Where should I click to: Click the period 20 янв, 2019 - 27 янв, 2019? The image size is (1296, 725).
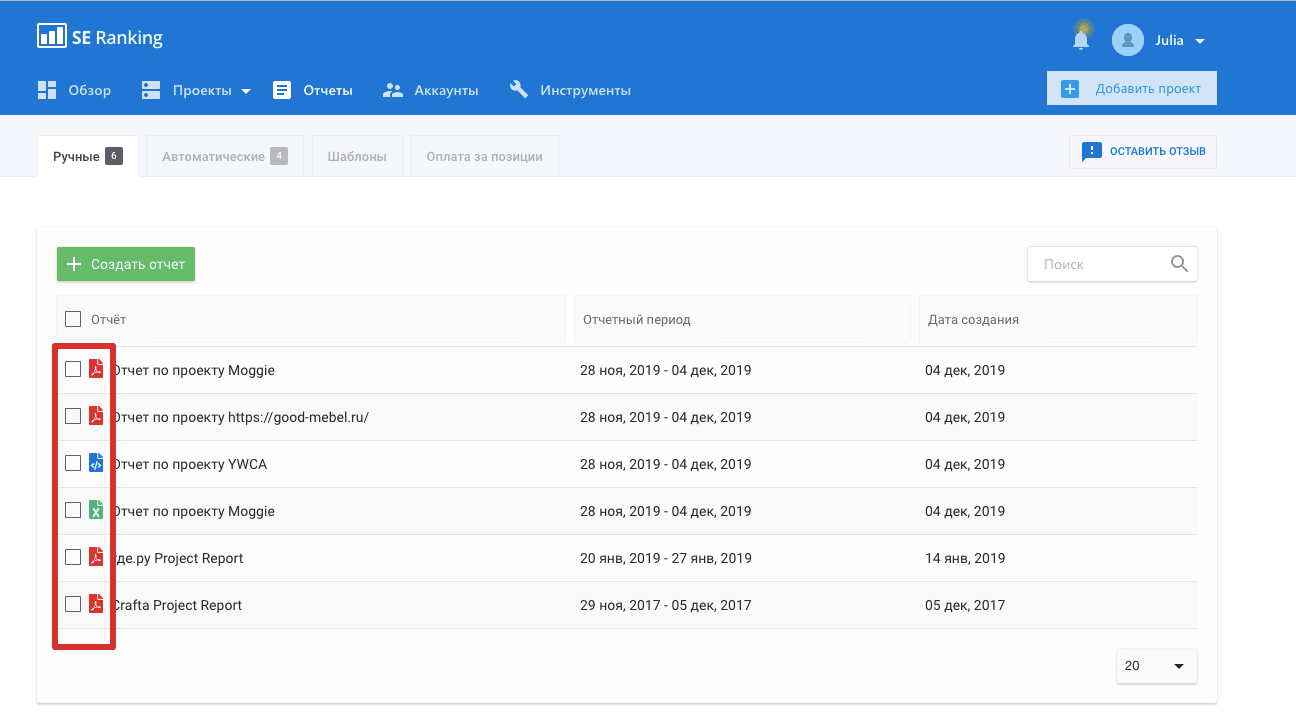click(666, 558)
